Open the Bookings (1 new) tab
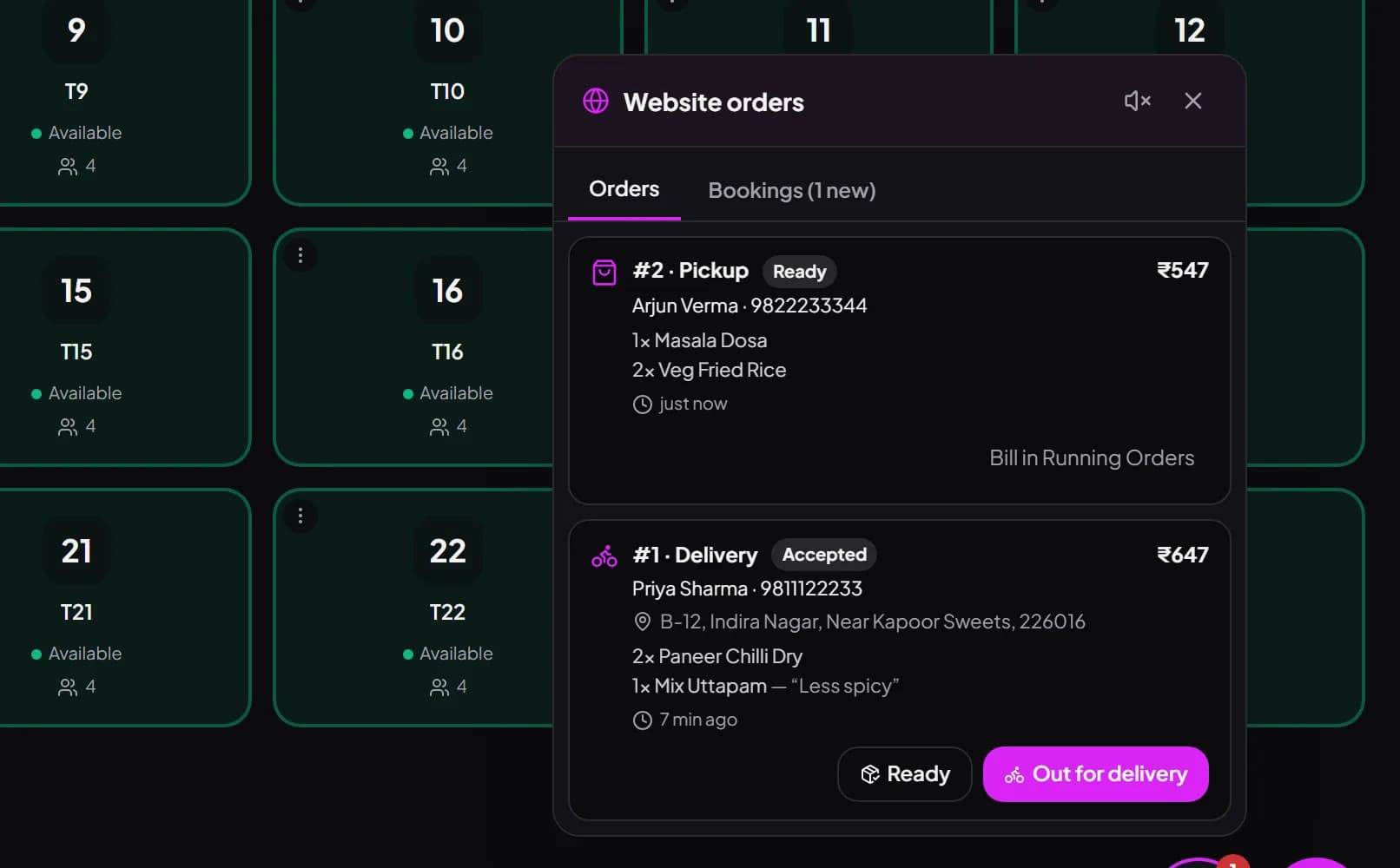1400x868 pixels. [x=792, y=190]
